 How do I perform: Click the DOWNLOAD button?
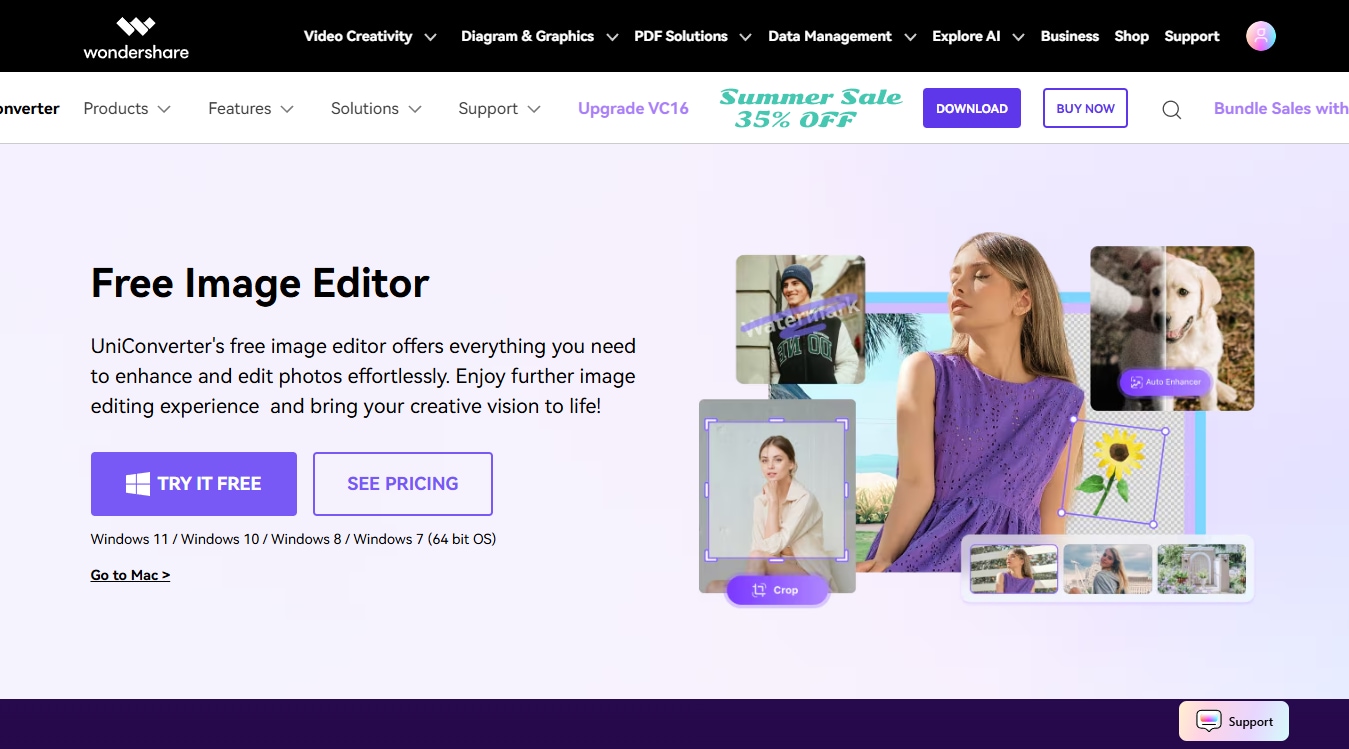click(x=972, y=108)
